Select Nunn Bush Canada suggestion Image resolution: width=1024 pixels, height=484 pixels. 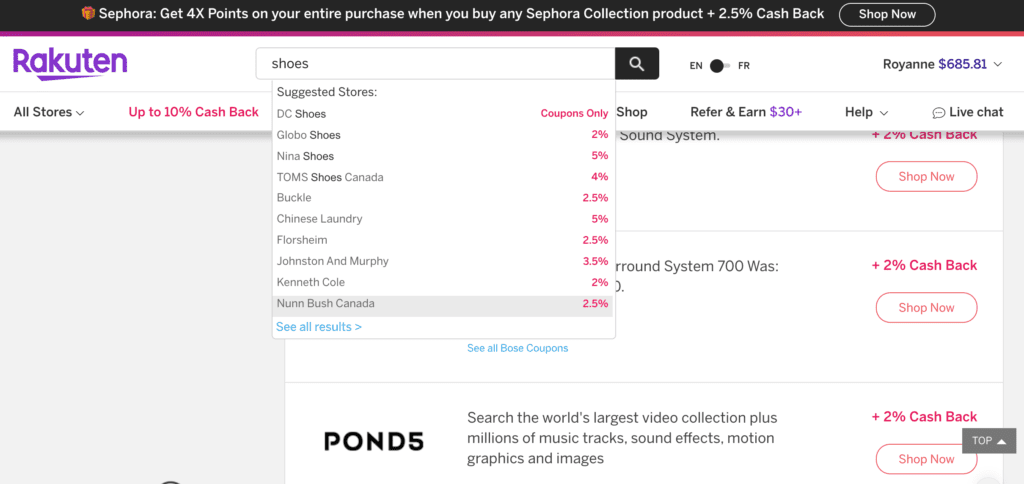click(x=442, y=303)
